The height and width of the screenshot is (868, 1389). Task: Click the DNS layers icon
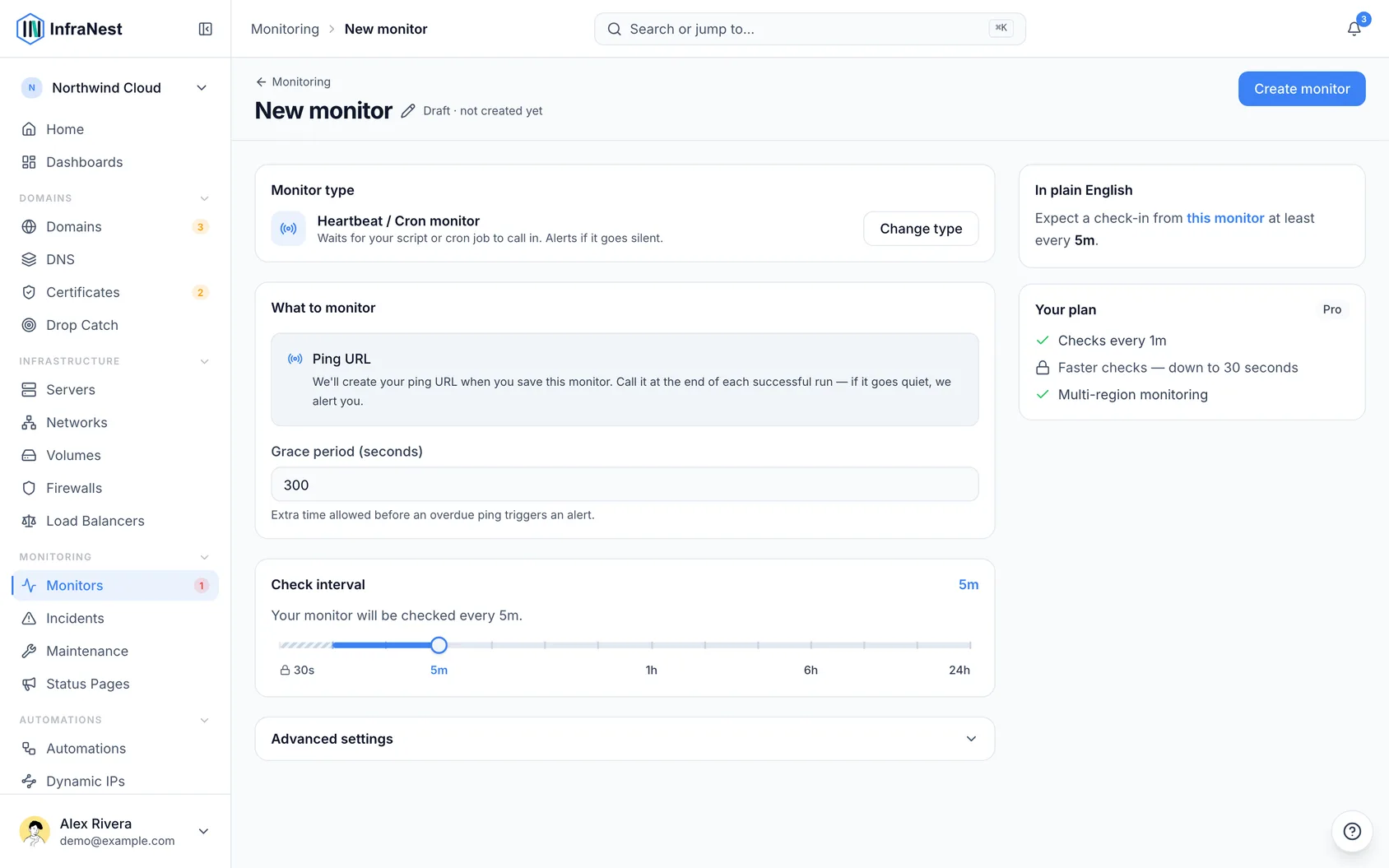pos(29,259)
